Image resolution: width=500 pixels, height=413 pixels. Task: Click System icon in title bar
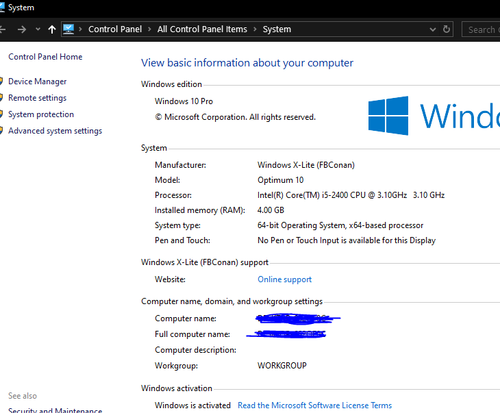coord(2,7)
